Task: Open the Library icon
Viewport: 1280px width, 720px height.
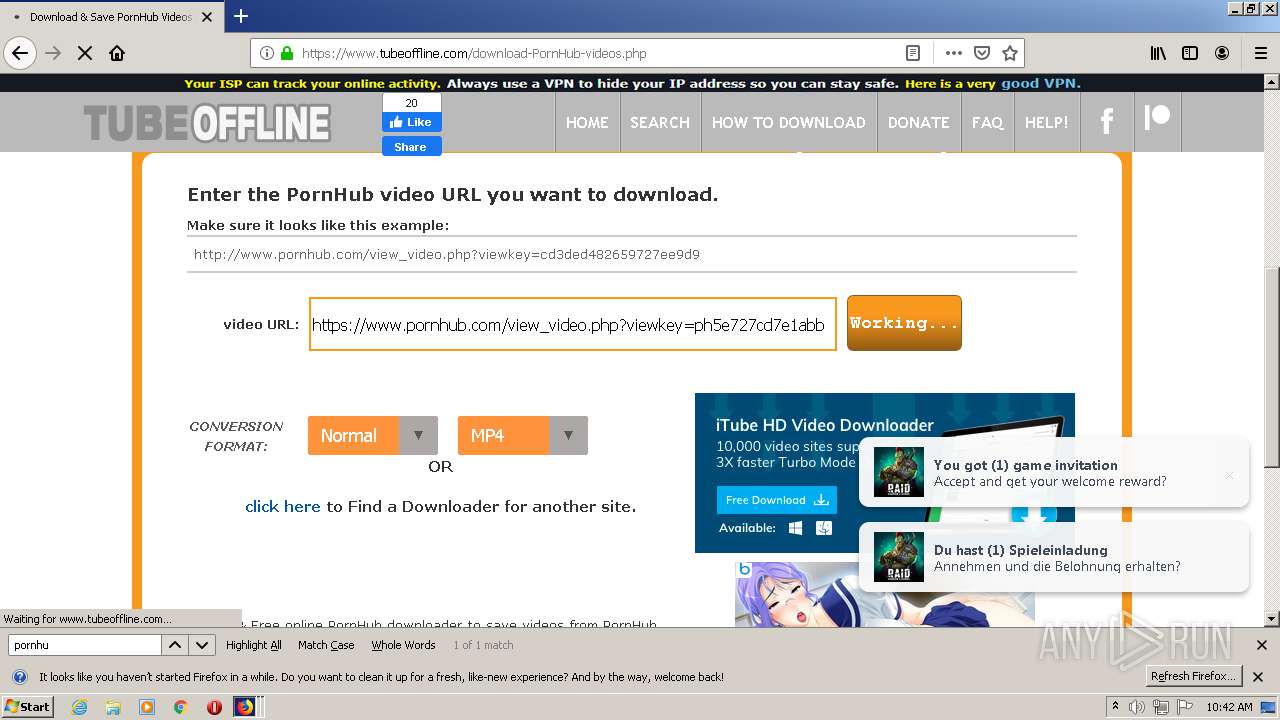Action: coord(1158,53)
